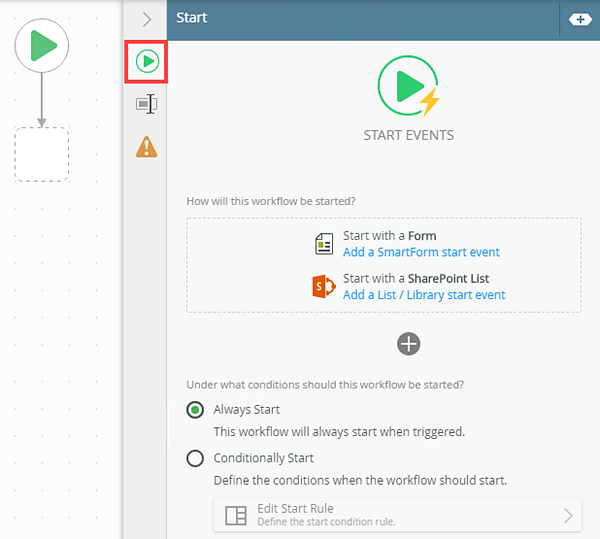The width and height of the screenshot is (600, 539).
Task: Open the Edit Start Rule row
Action: (x=397, y=515)
